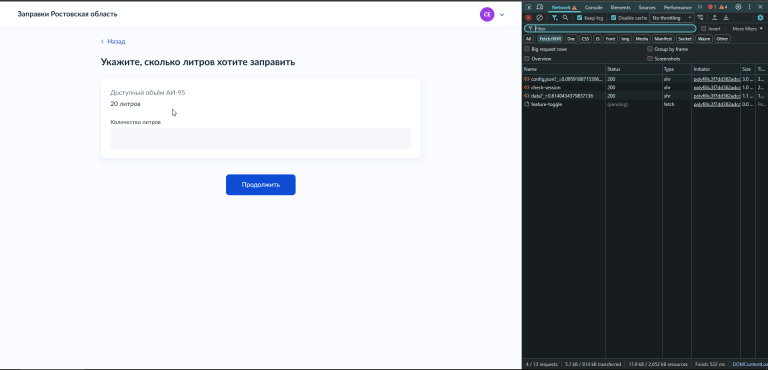768x370 pixels.
Task: Toggle the network filter funnel icon
Action: (554, 18)
